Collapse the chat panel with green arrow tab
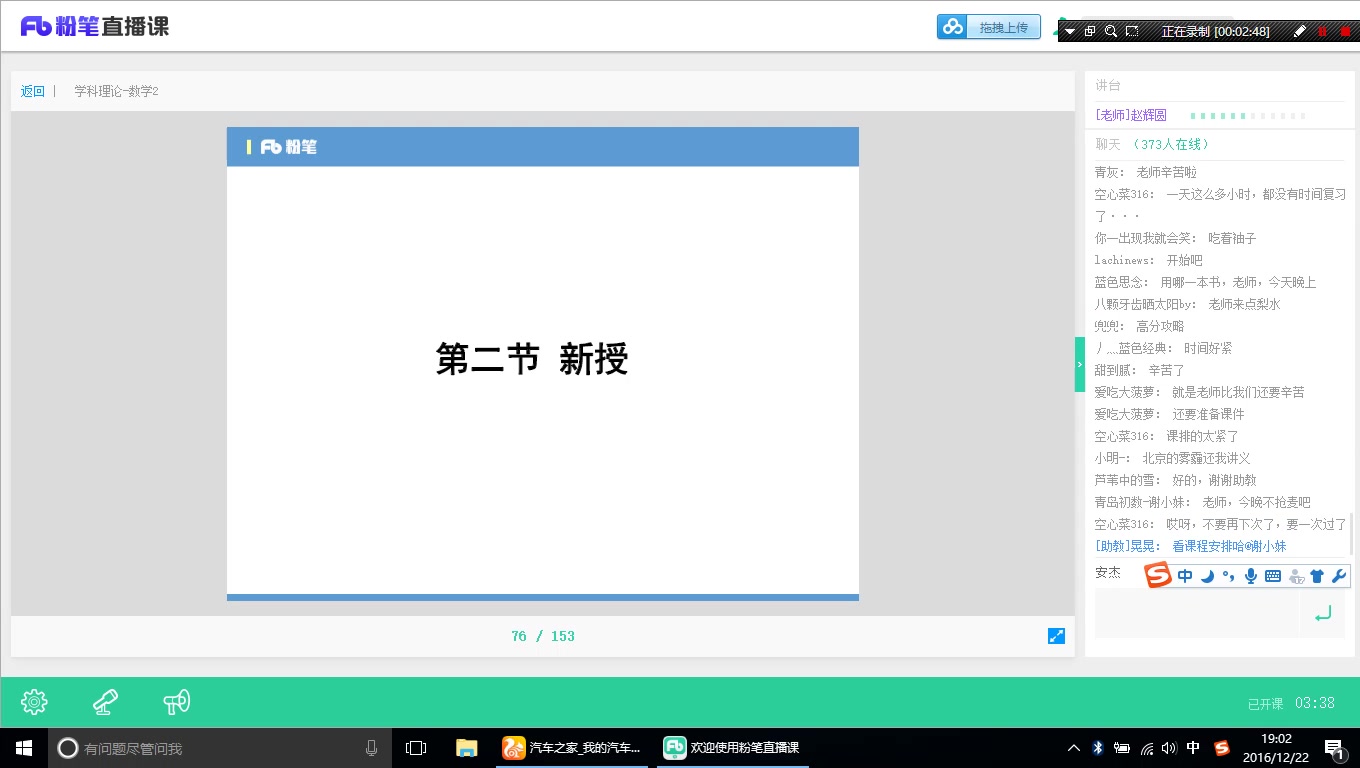 tap(1080, 364)
